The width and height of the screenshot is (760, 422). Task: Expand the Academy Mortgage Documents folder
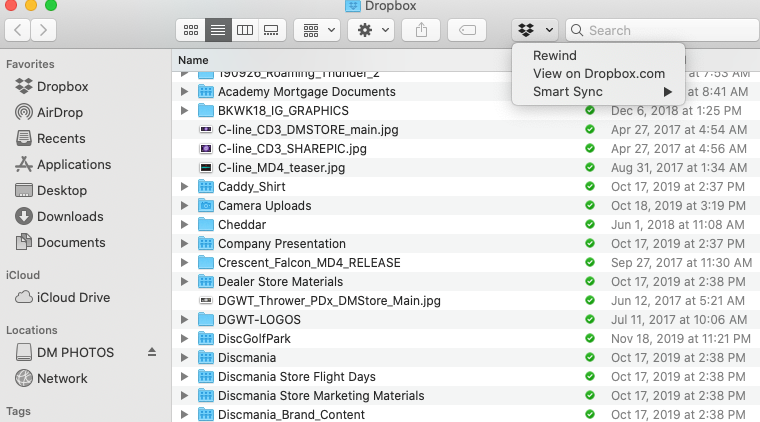point(184,92)
